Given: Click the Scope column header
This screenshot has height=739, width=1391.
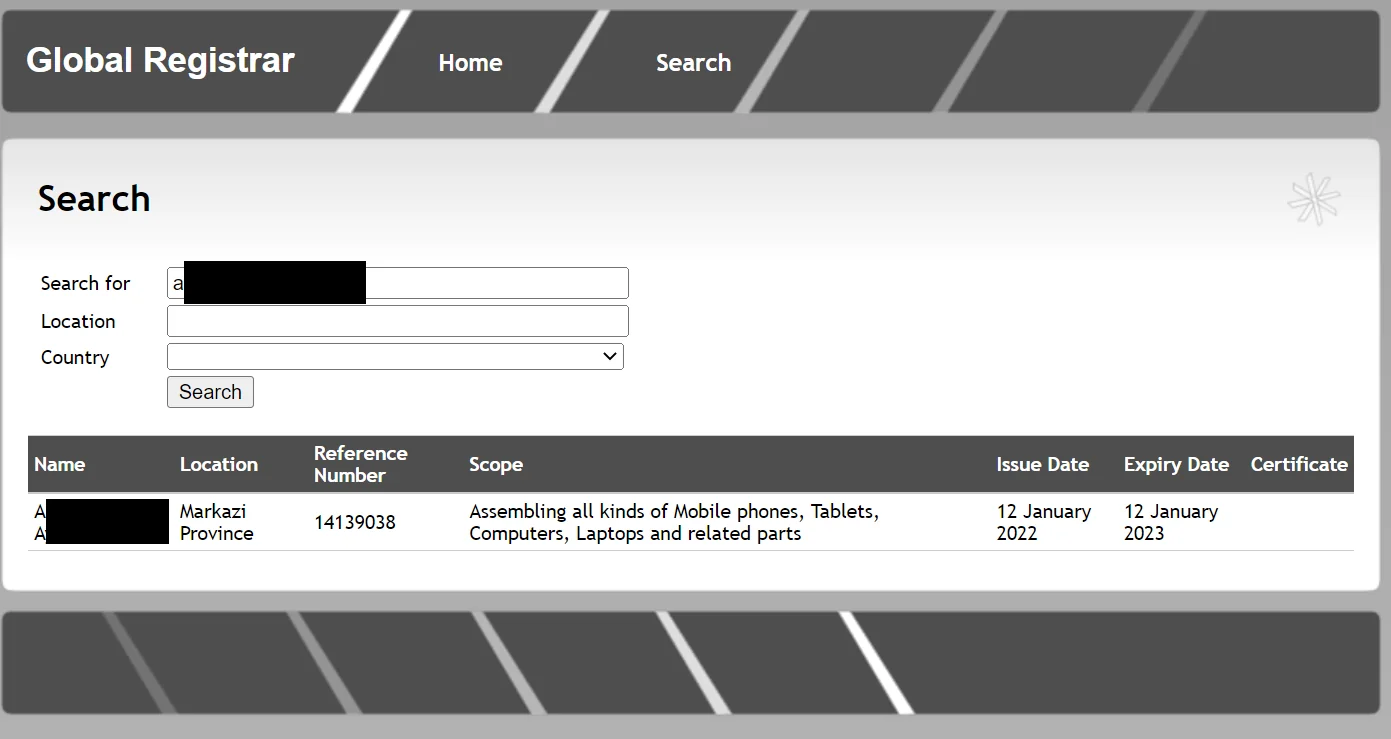Looking at the screenshot, I should 496,464.
